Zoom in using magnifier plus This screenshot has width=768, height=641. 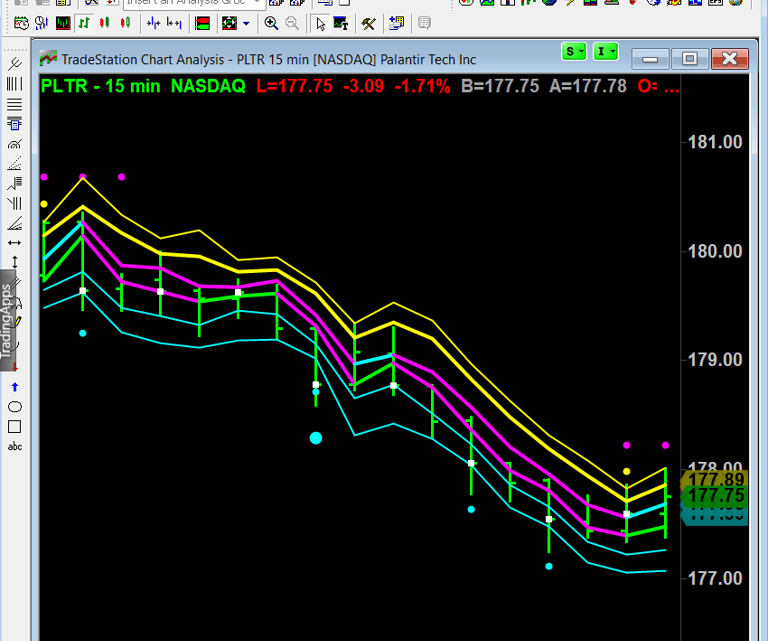pyautogui.click(x=271, y=23)
